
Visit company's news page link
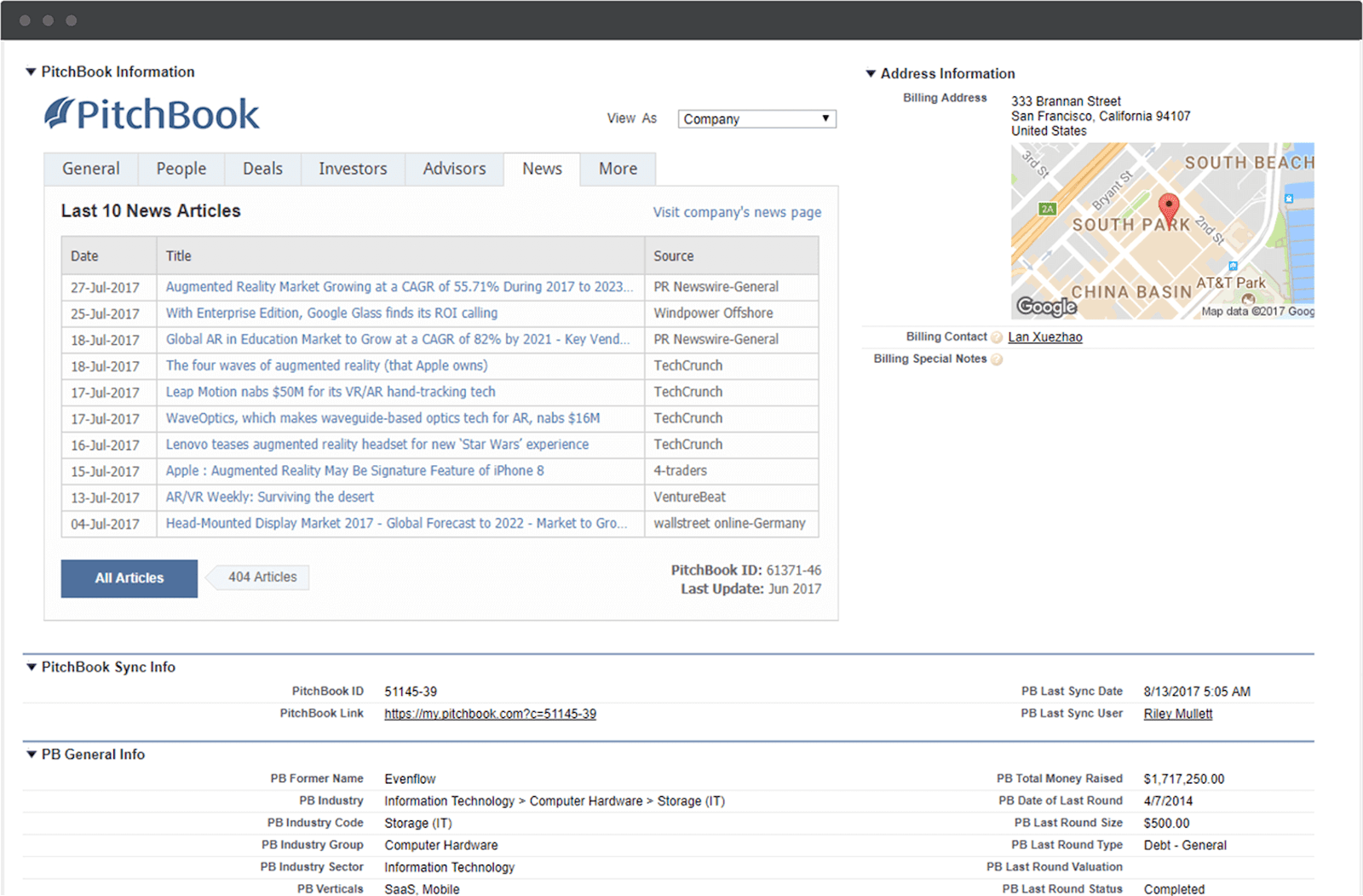click(737, 212)
